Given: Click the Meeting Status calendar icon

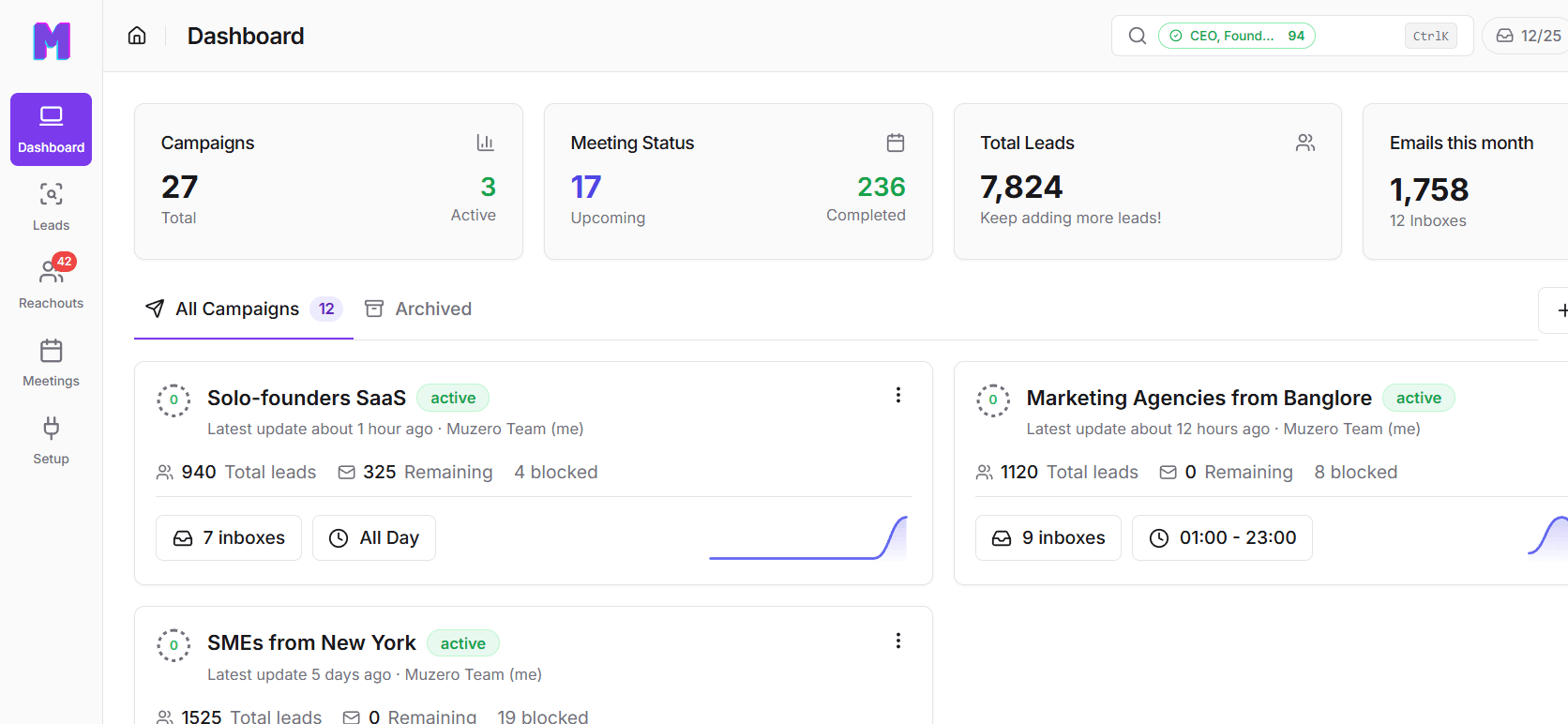Looking at the screenshot, I should pos(896,143).
